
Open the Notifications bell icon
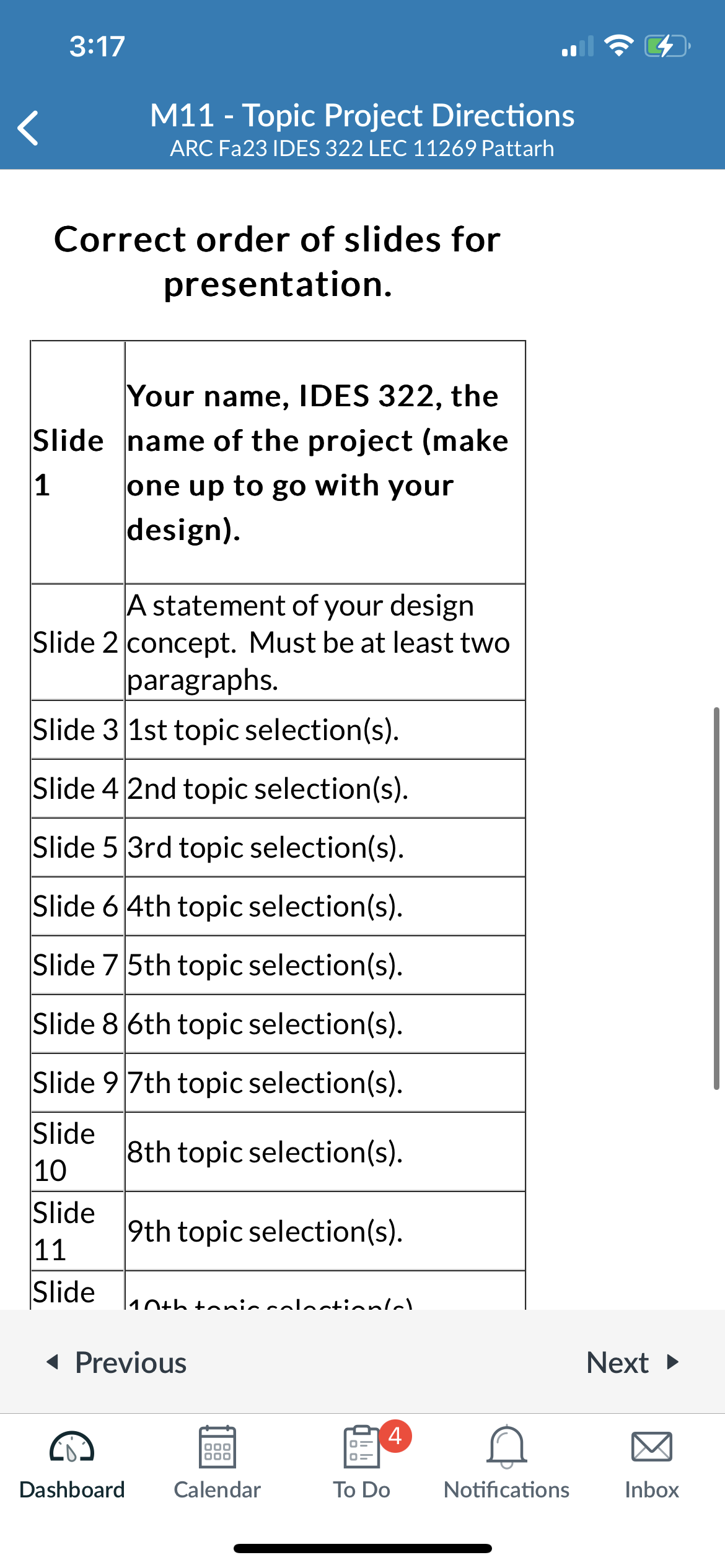coord(507,1447)
